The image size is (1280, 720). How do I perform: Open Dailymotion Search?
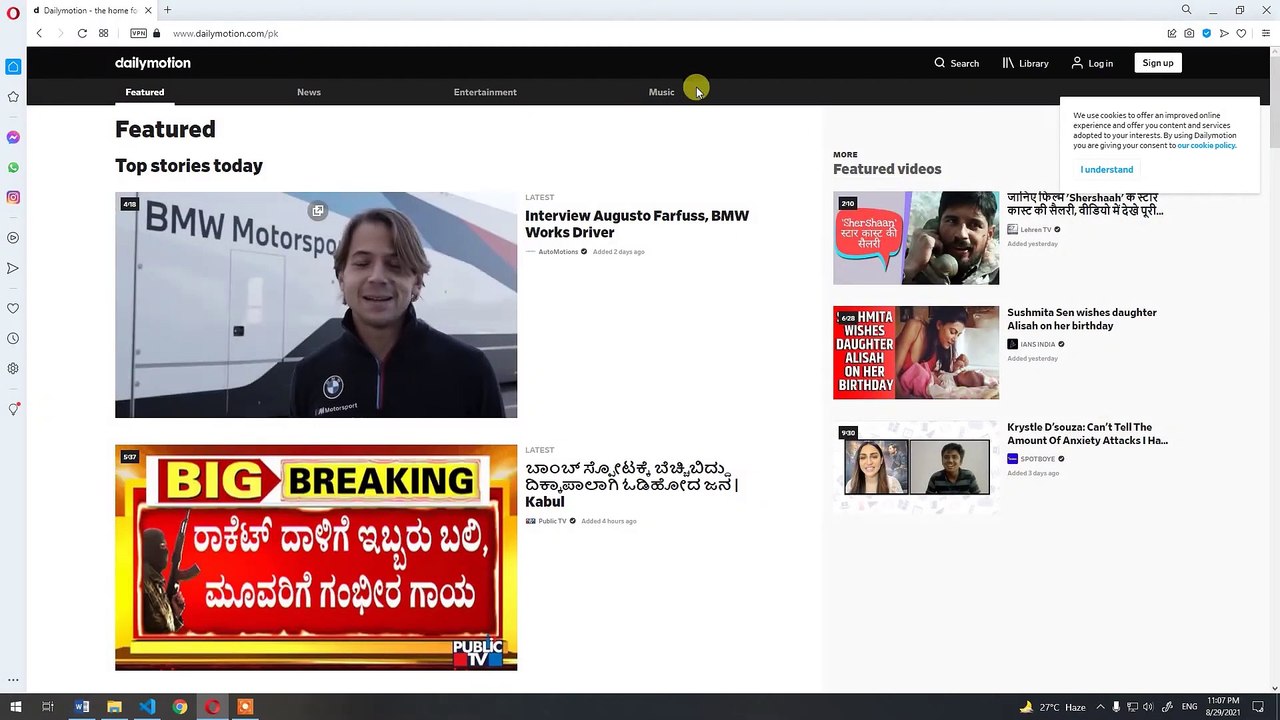coord(957,63)
